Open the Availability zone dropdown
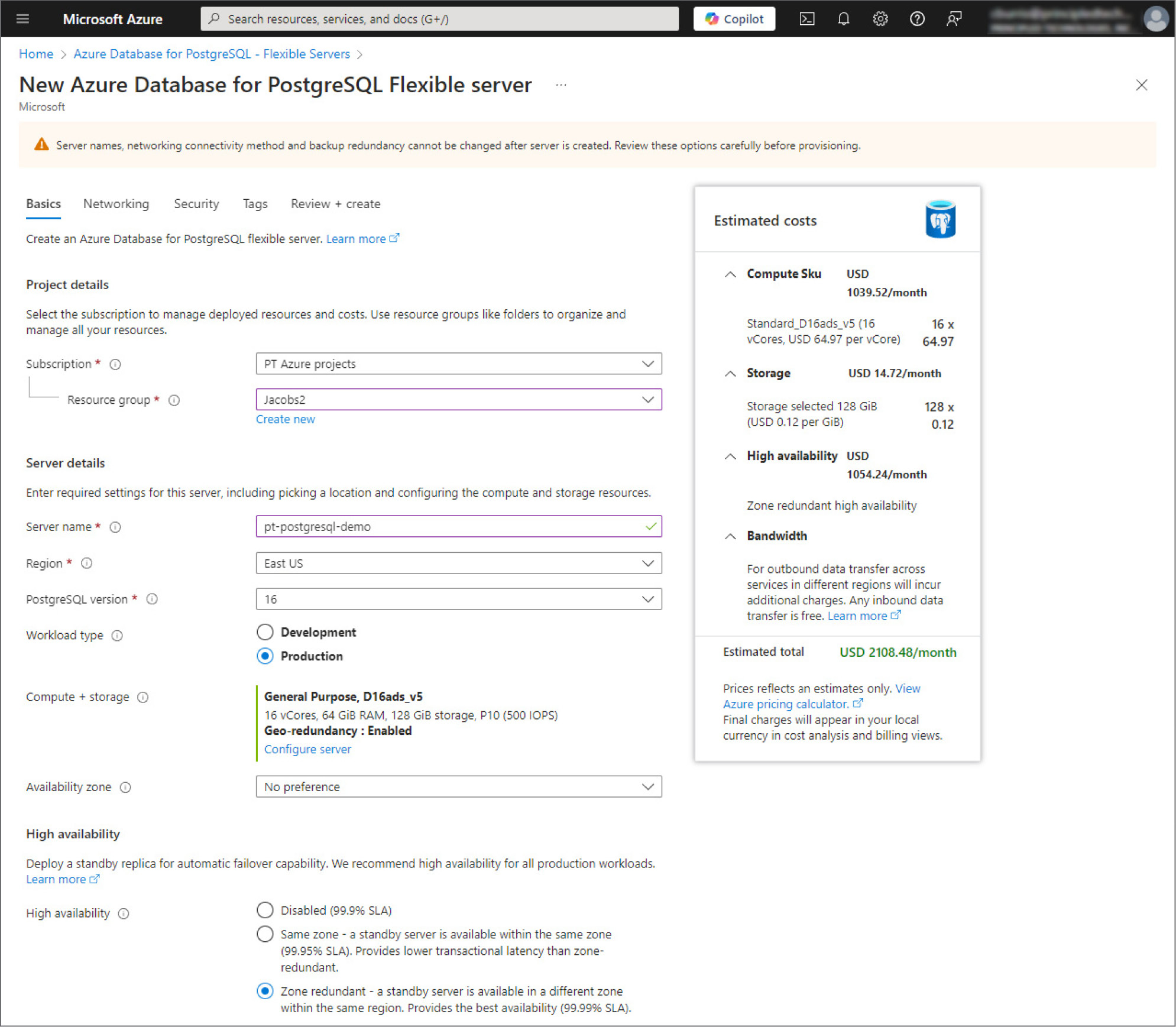This screenshot has height=1027, width=1176. pos(459,787)
